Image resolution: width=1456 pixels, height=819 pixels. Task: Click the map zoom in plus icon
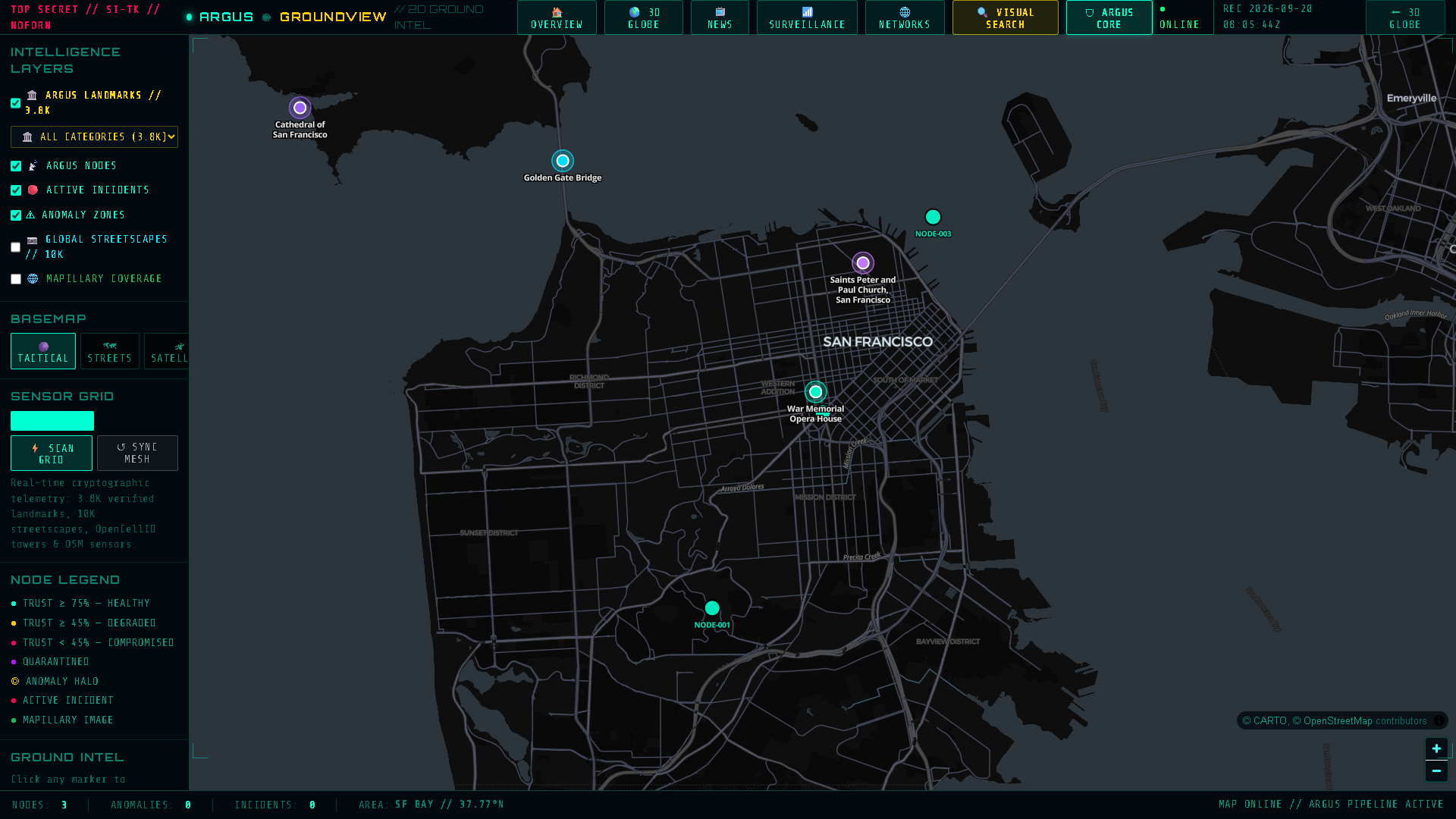pyautogui.click(x=1436, y=748)
